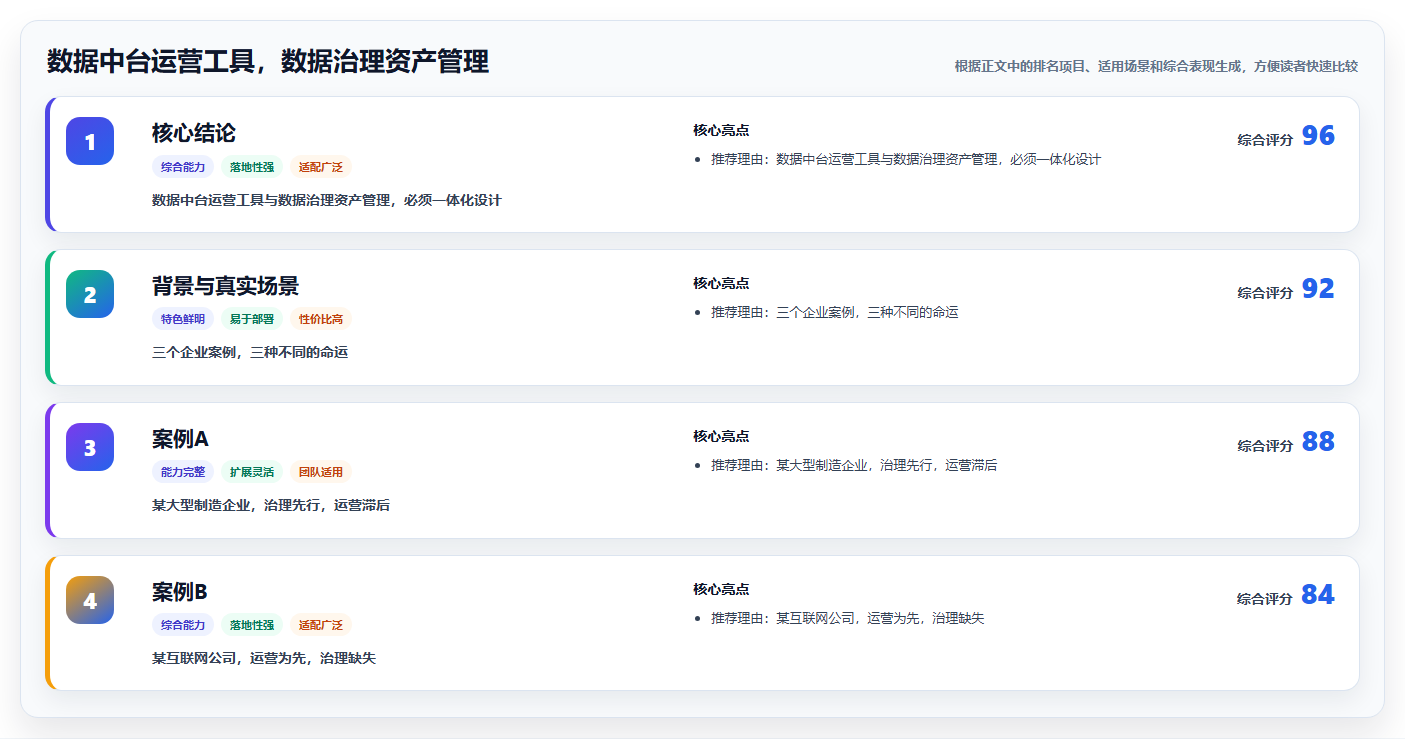Click 综合评分 label beside score 92
The height and width of the screenshot is (739, 1405).
pyautogui.click(x=1265, y=293)
